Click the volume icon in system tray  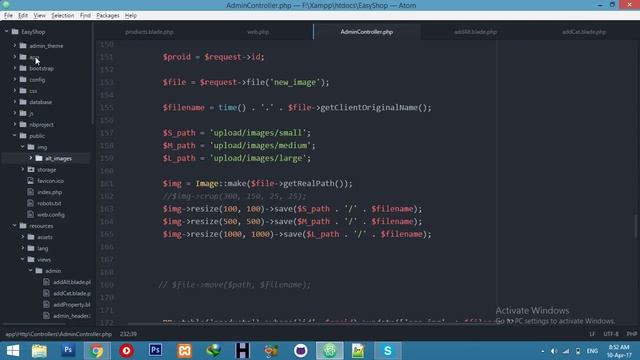click(x=554, y=351)
